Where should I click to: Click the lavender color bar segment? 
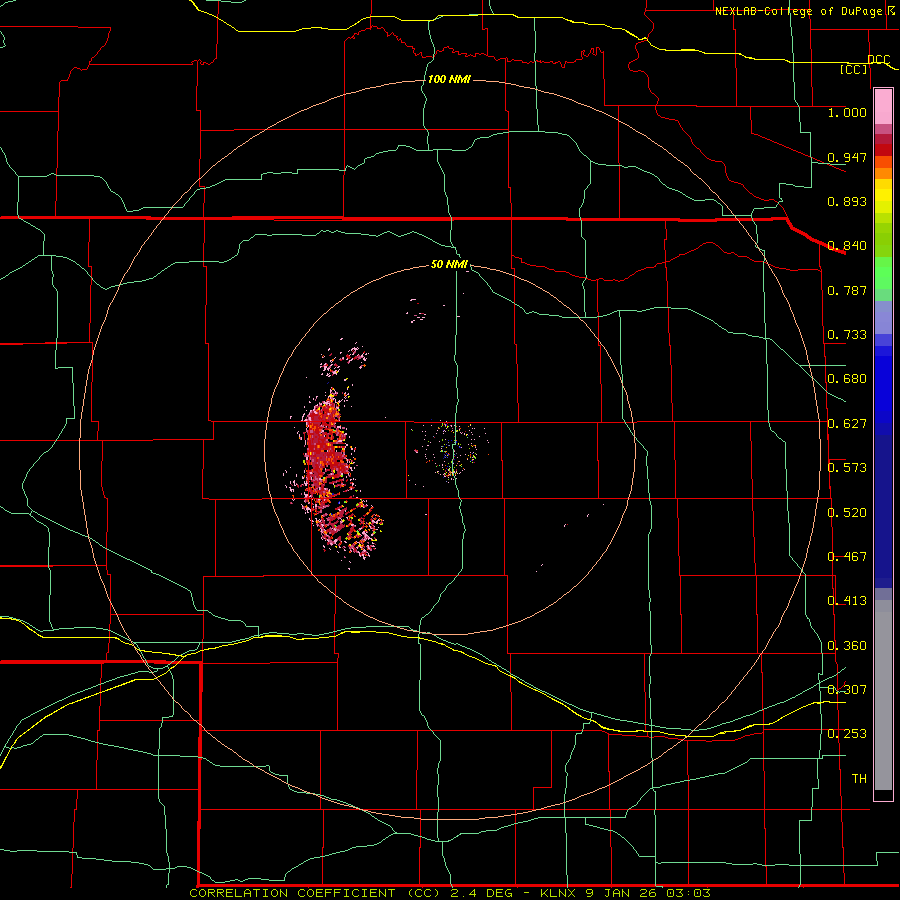[x=883, y=317]
